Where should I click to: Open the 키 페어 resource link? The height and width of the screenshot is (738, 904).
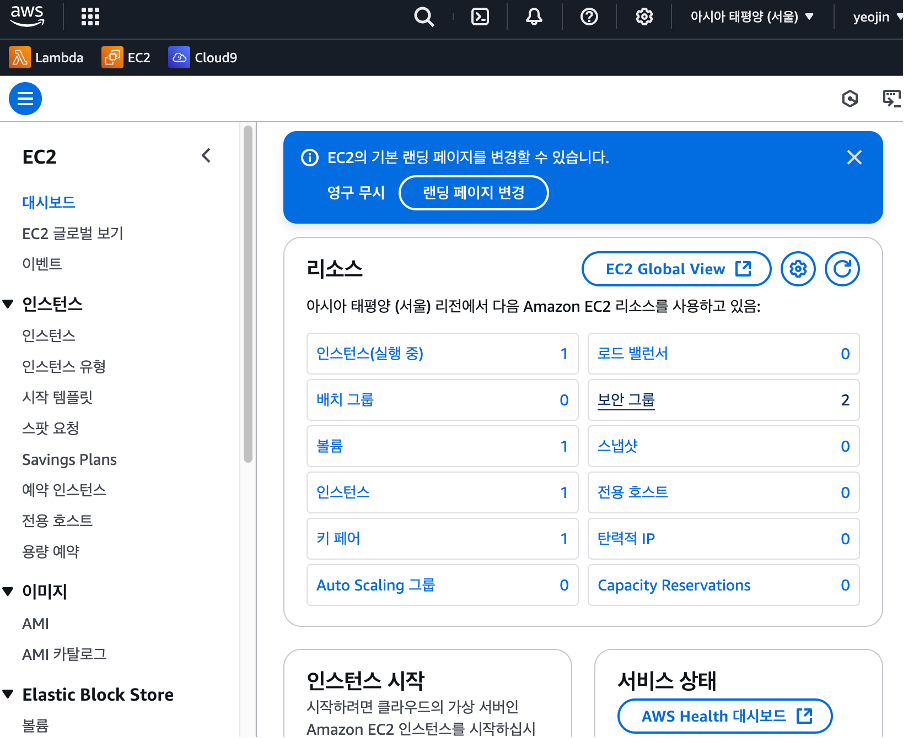[338, 539]
